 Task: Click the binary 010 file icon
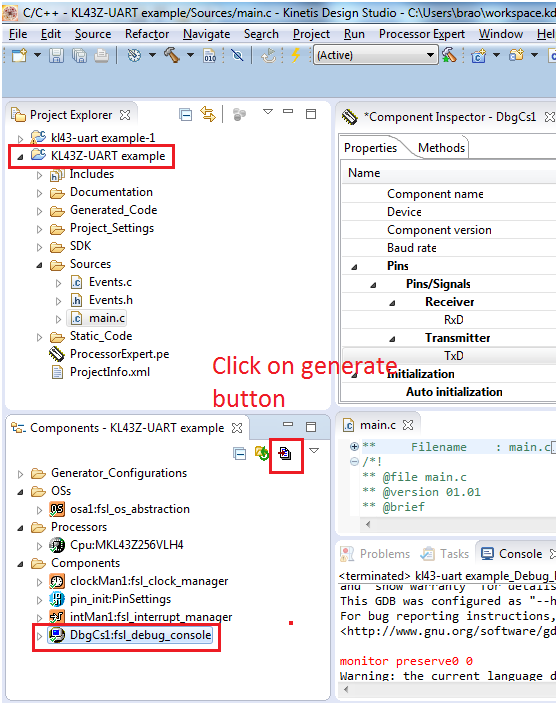click(210, 55)
